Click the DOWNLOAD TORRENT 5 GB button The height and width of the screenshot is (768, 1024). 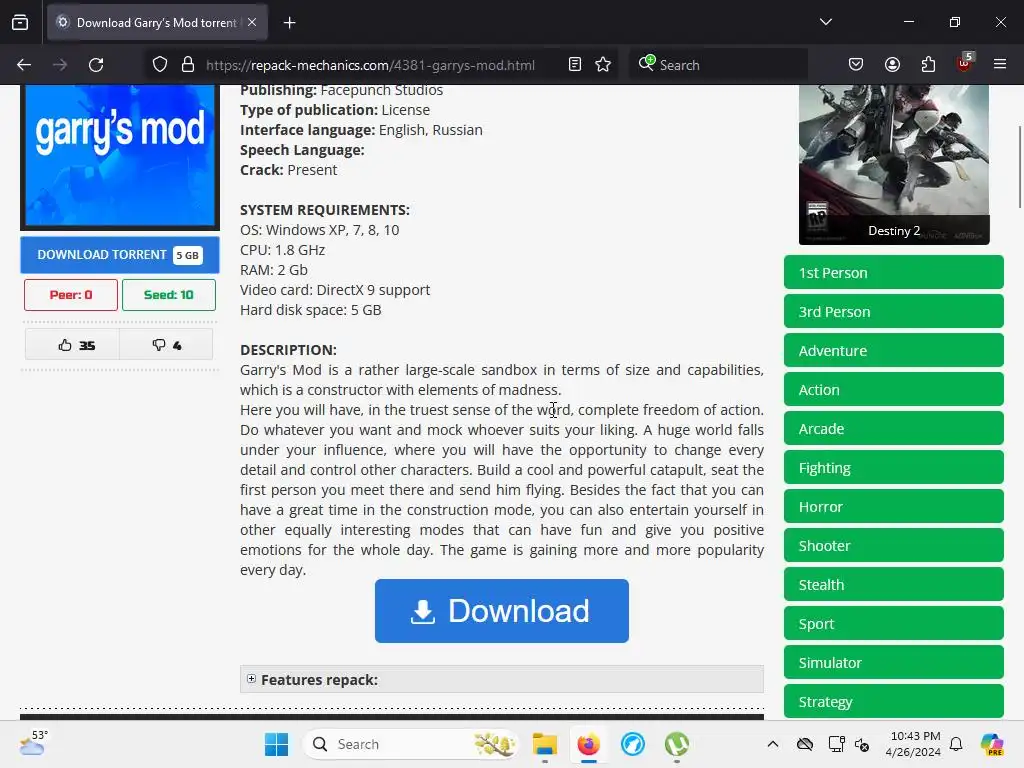[x=120, y=255]
